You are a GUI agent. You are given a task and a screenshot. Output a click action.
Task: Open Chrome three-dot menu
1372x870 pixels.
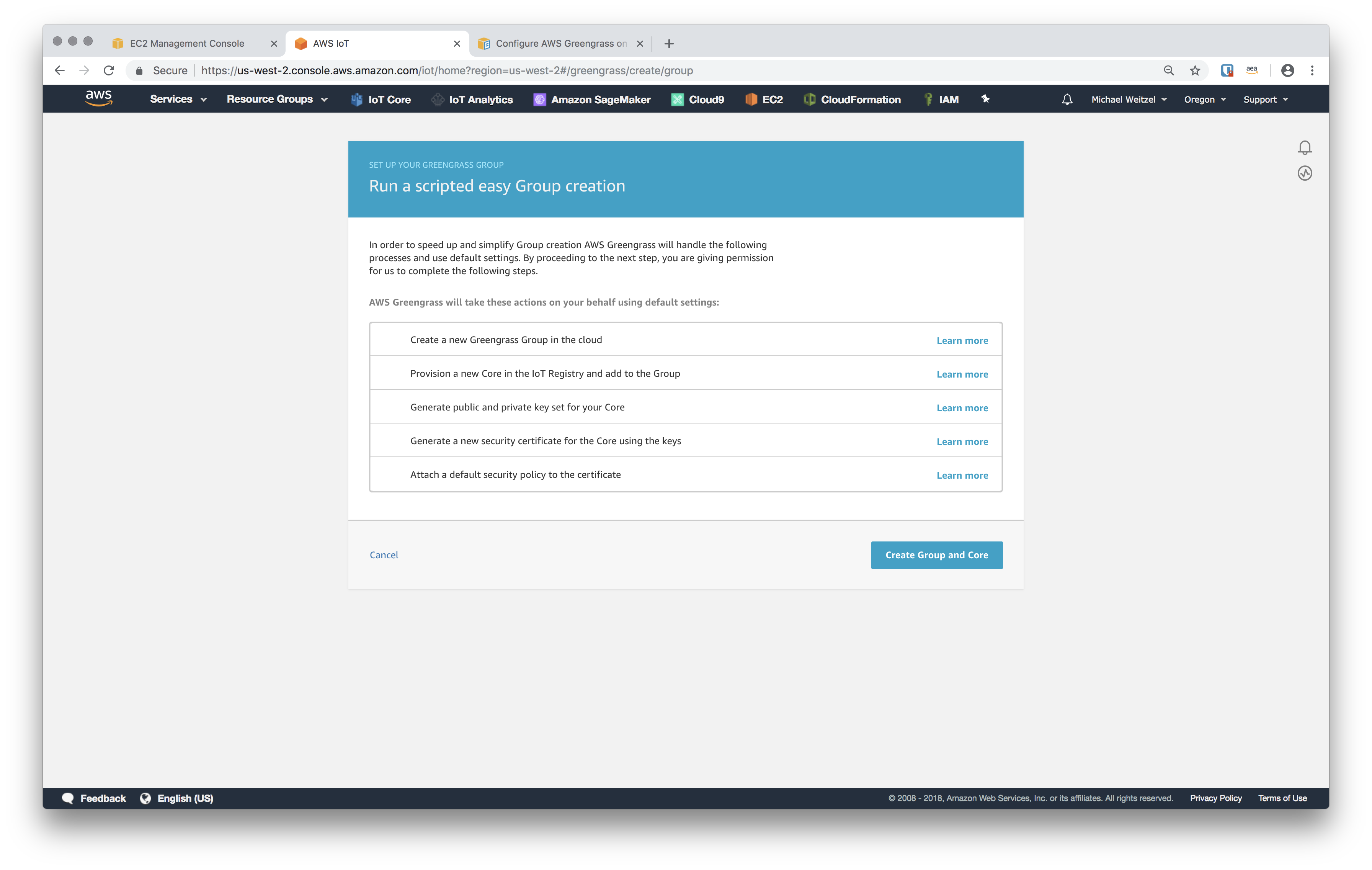(1312, 70)
